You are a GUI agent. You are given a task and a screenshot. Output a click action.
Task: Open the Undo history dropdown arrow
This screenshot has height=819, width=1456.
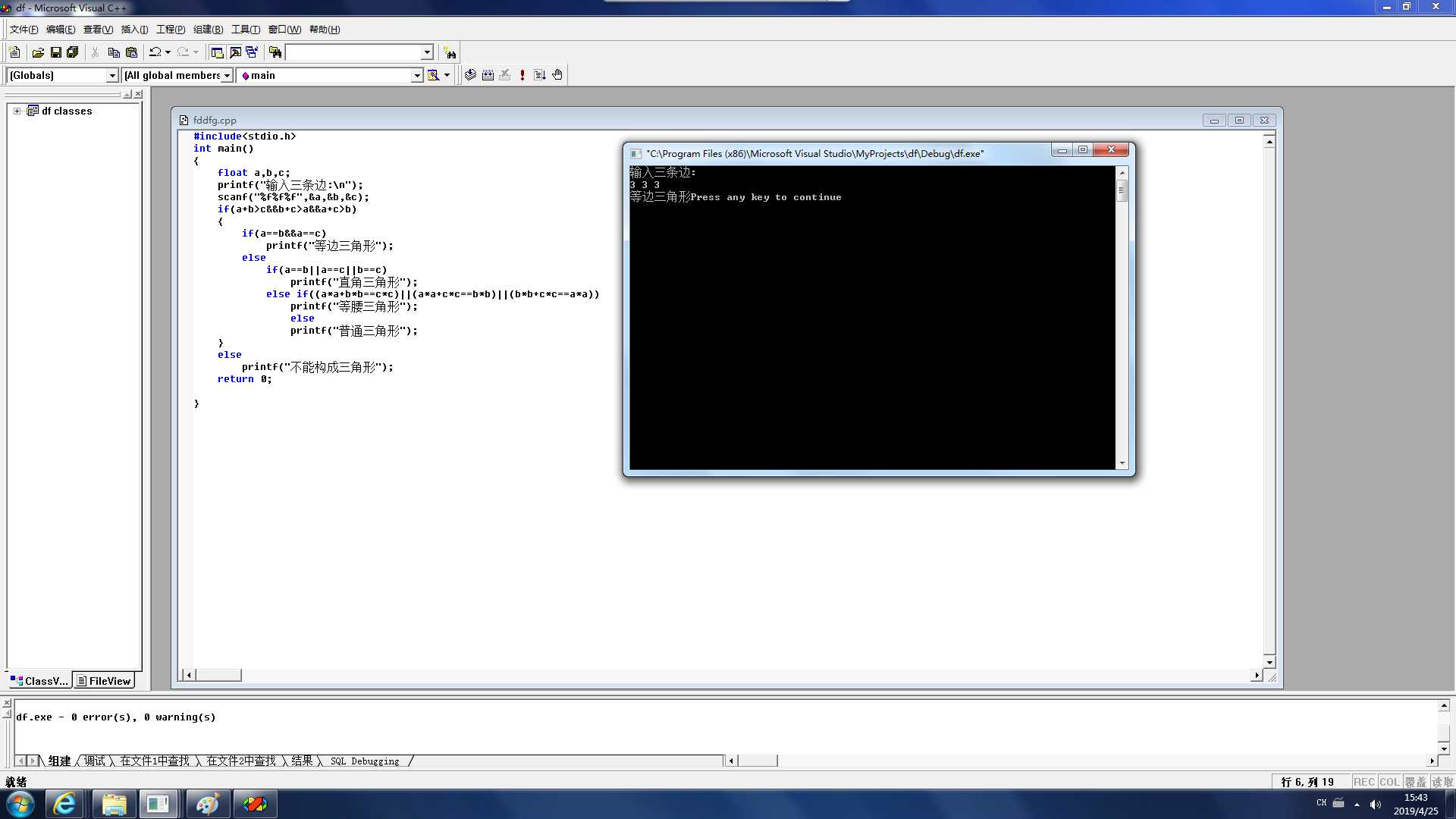click(168, 52)
